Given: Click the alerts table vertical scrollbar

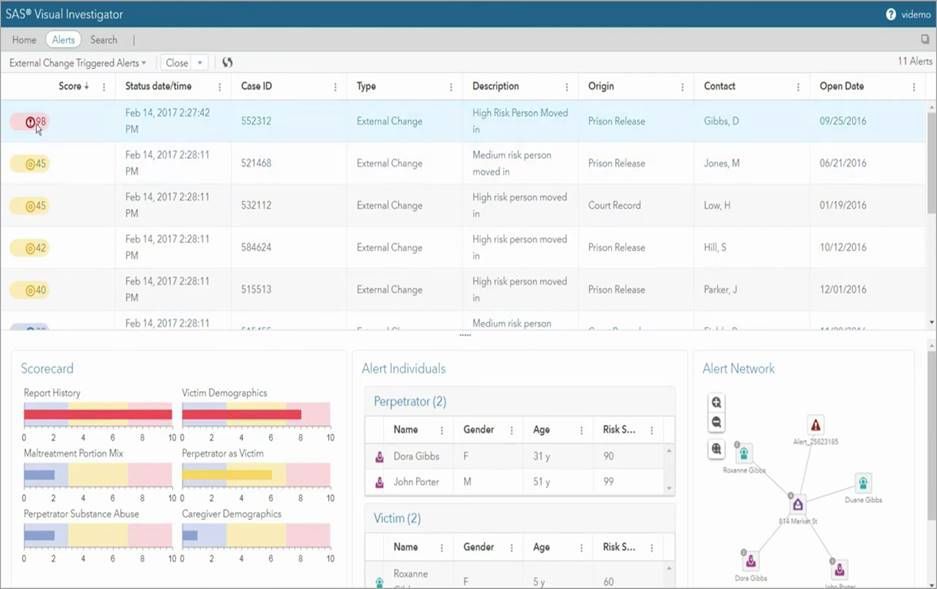Looking at the screenshot, I should click(932, 161).
